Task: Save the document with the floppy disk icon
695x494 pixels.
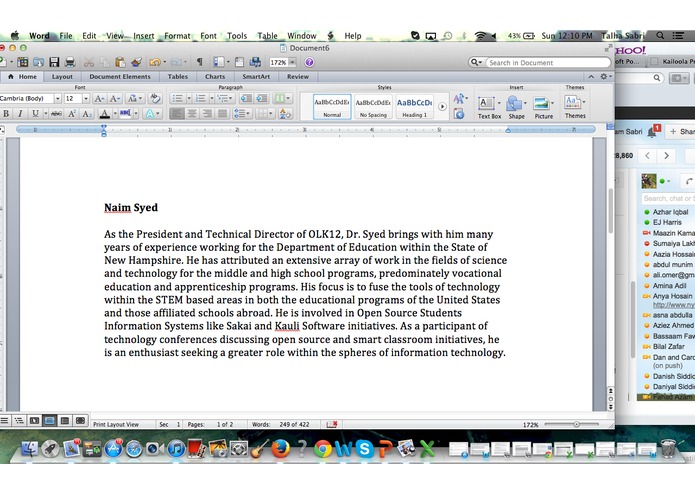Action: click(54, 62)
